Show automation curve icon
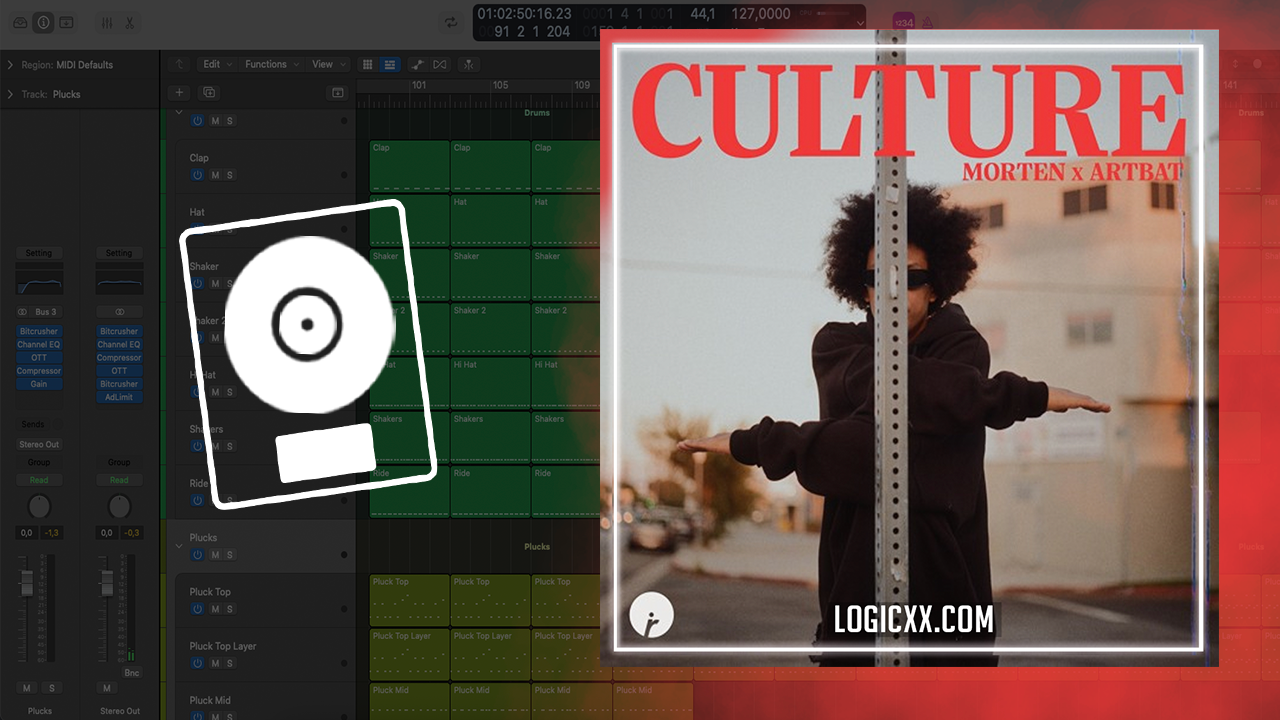1280x720 pixels. pos(417,64)
